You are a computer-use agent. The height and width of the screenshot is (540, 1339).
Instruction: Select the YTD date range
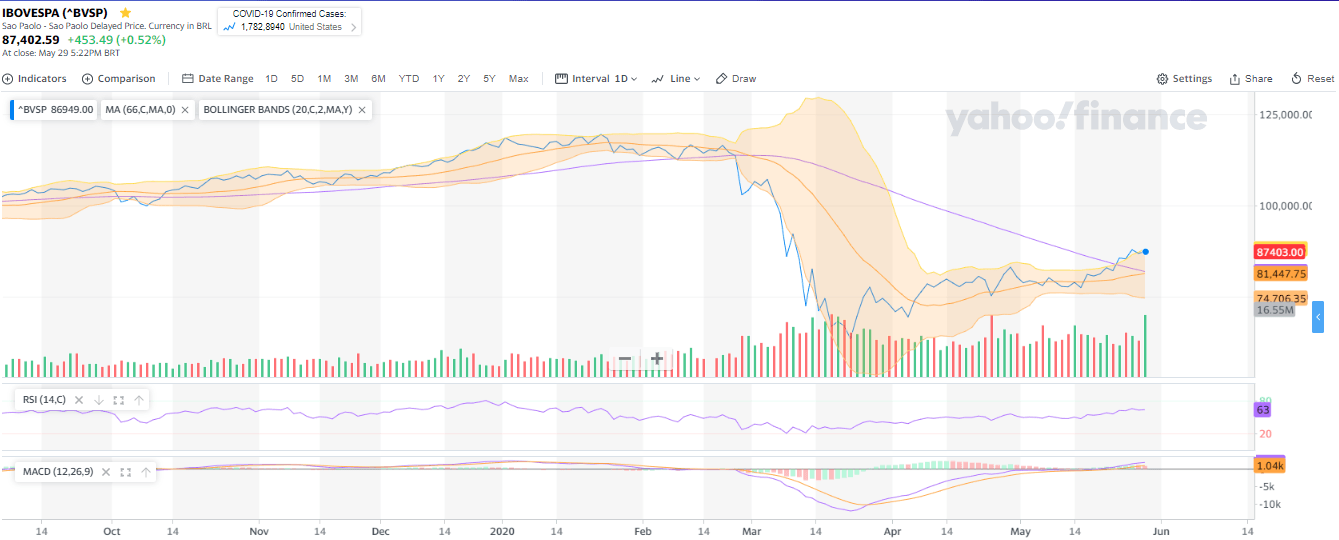click(409, 79)
